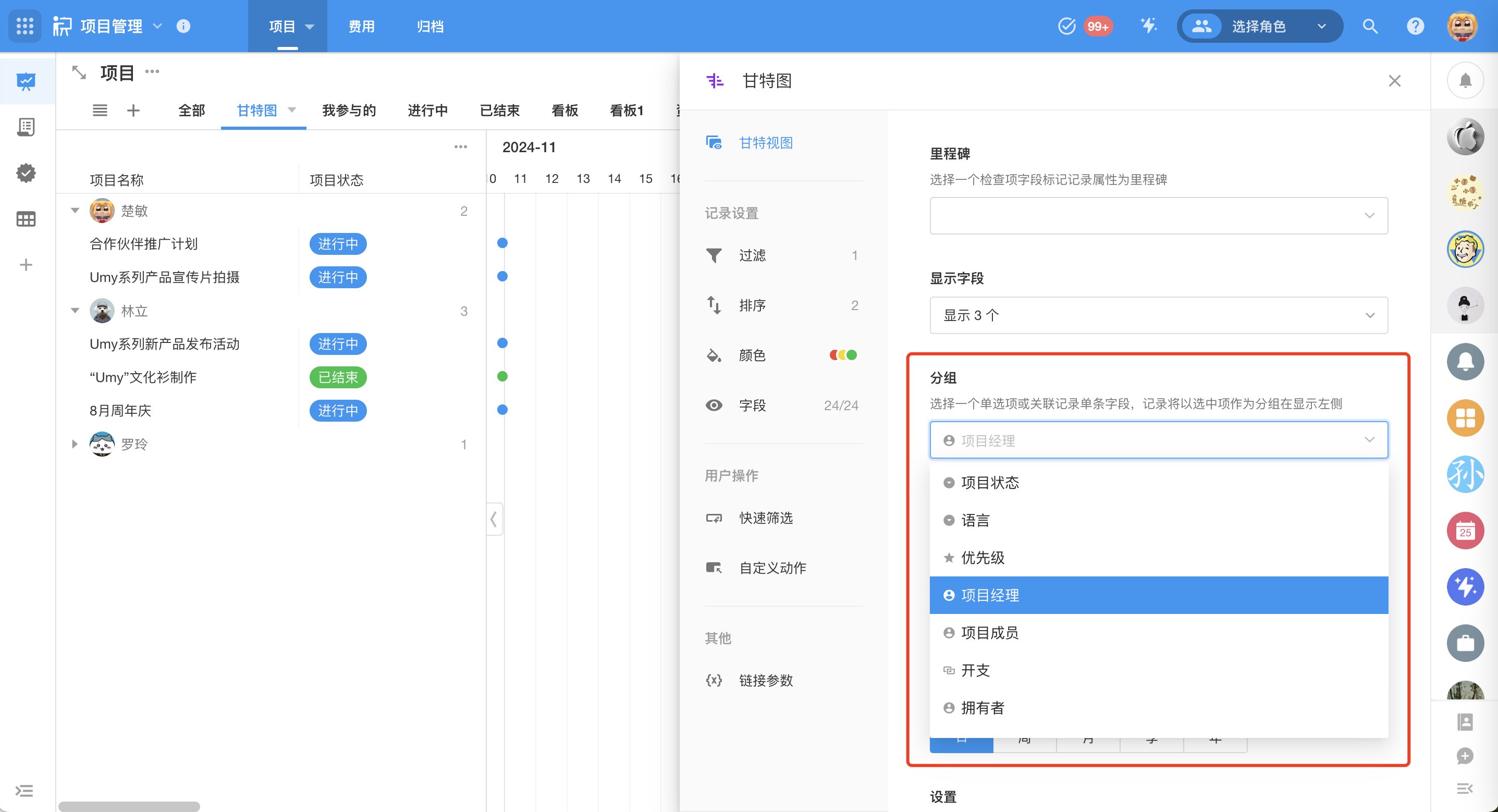Image resolution: width=1498 pixels, height=812 pixels.
Task: Open the 看板 view tab
Action: (564, 110)
